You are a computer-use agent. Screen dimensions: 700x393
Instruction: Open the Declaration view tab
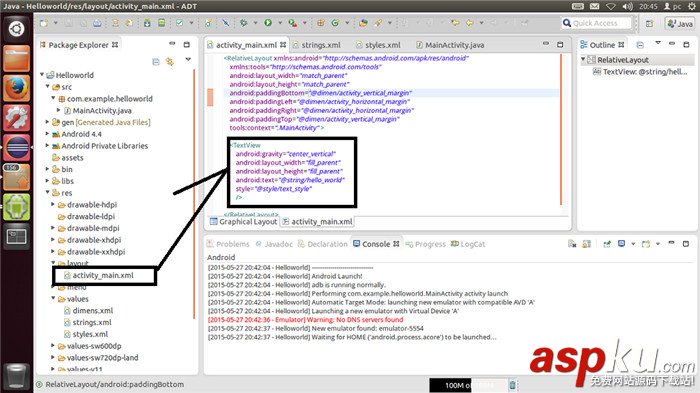coord(323,244)
